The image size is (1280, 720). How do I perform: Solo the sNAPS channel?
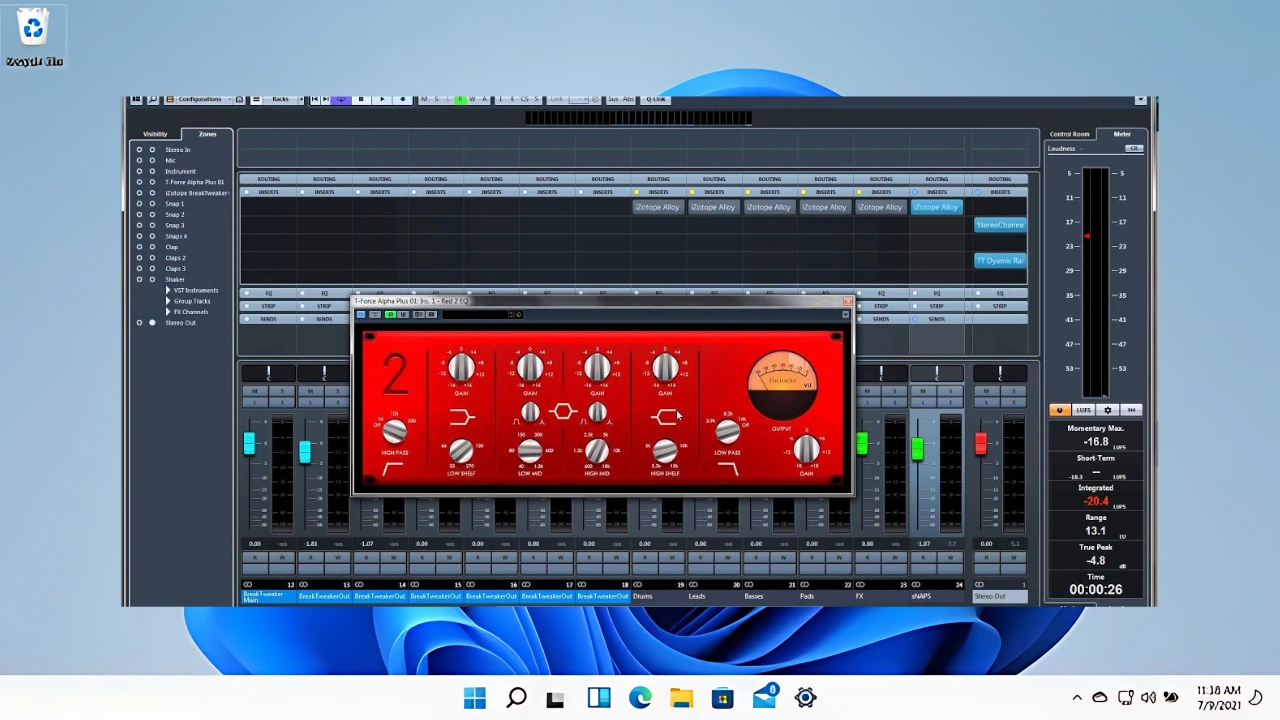(950, 391)
